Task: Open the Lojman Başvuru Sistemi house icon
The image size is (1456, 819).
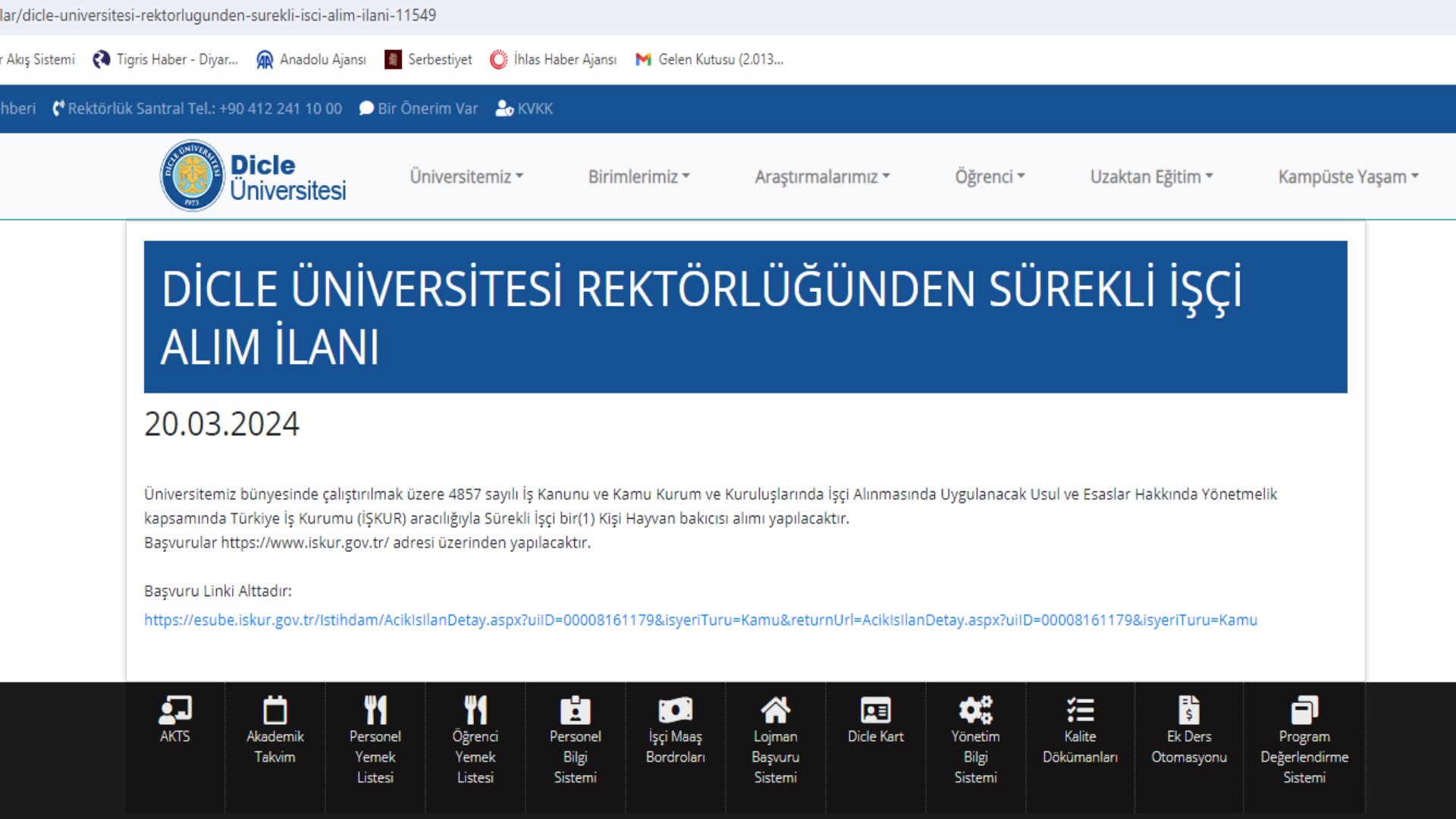Action: coord(775,711)
